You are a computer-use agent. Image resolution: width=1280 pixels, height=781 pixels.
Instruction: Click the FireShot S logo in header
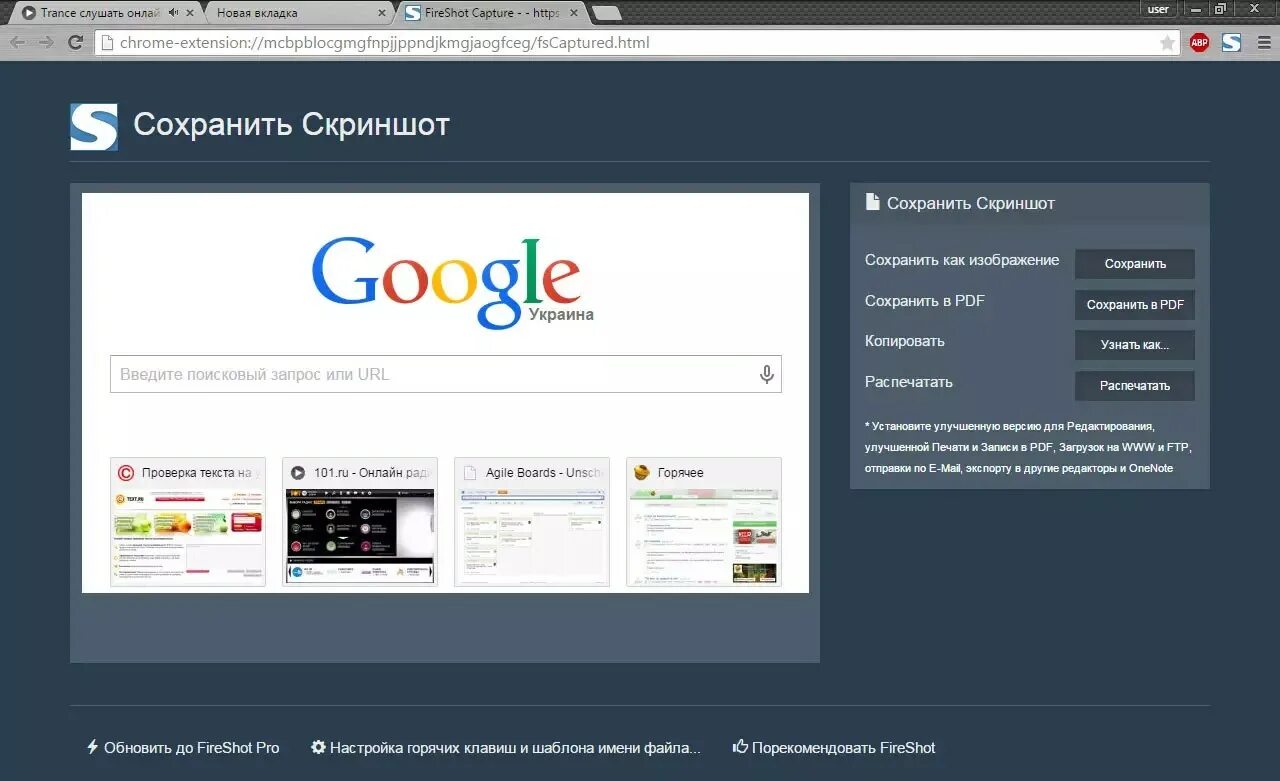(x=94, y=127)
